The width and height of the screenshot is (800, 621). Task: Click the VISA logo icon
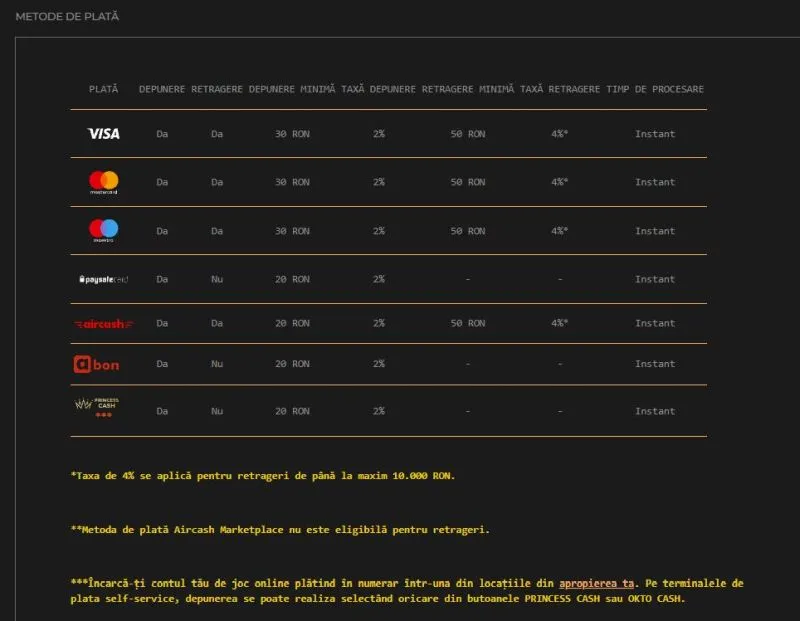click(x=104, y=134)
